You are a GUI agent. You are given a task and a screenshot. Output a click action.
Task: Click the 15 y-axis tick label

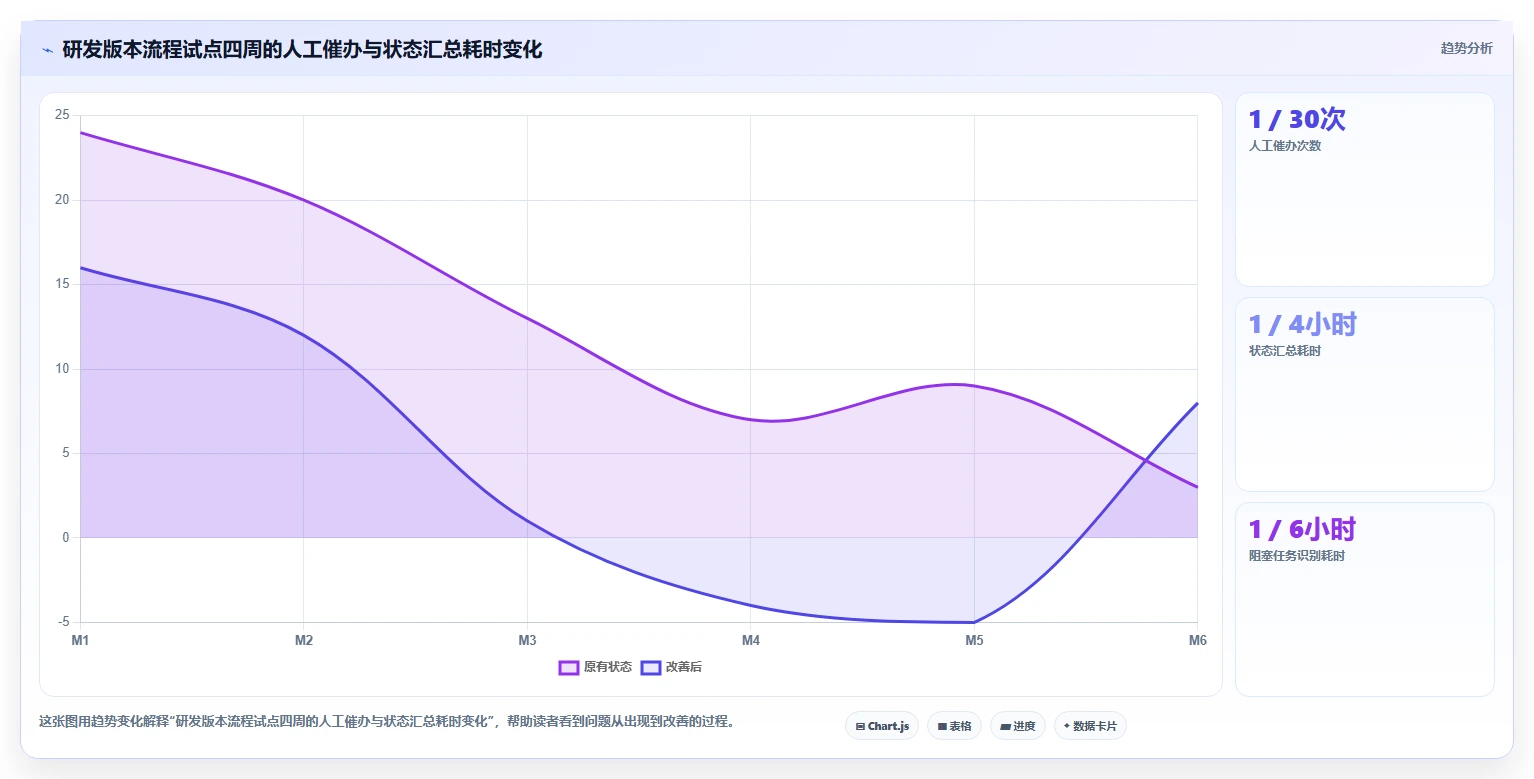coord(62,284)
